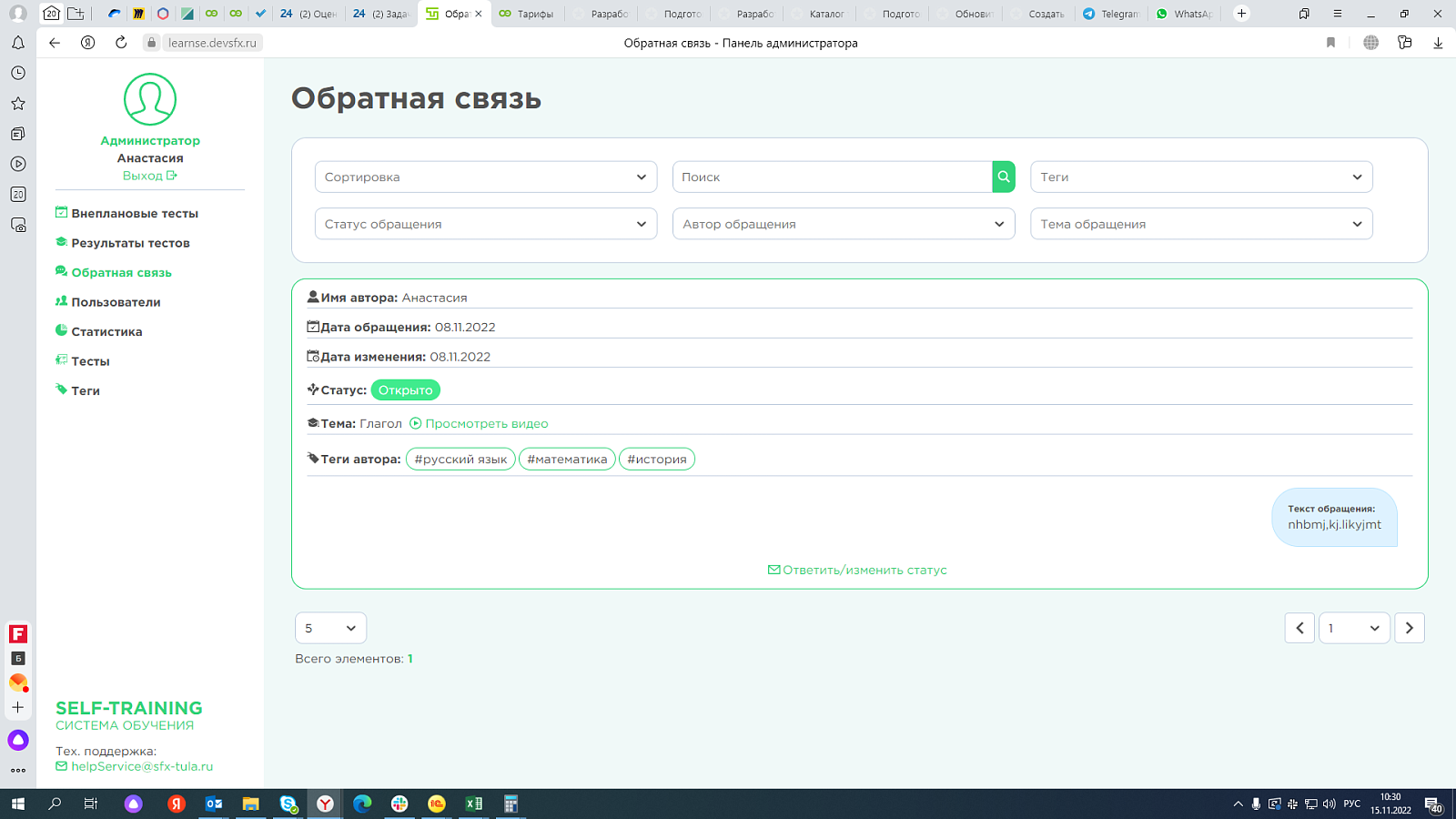Select Обратная связь menu item
This screenshot has width=1456, height=819.
121,272
